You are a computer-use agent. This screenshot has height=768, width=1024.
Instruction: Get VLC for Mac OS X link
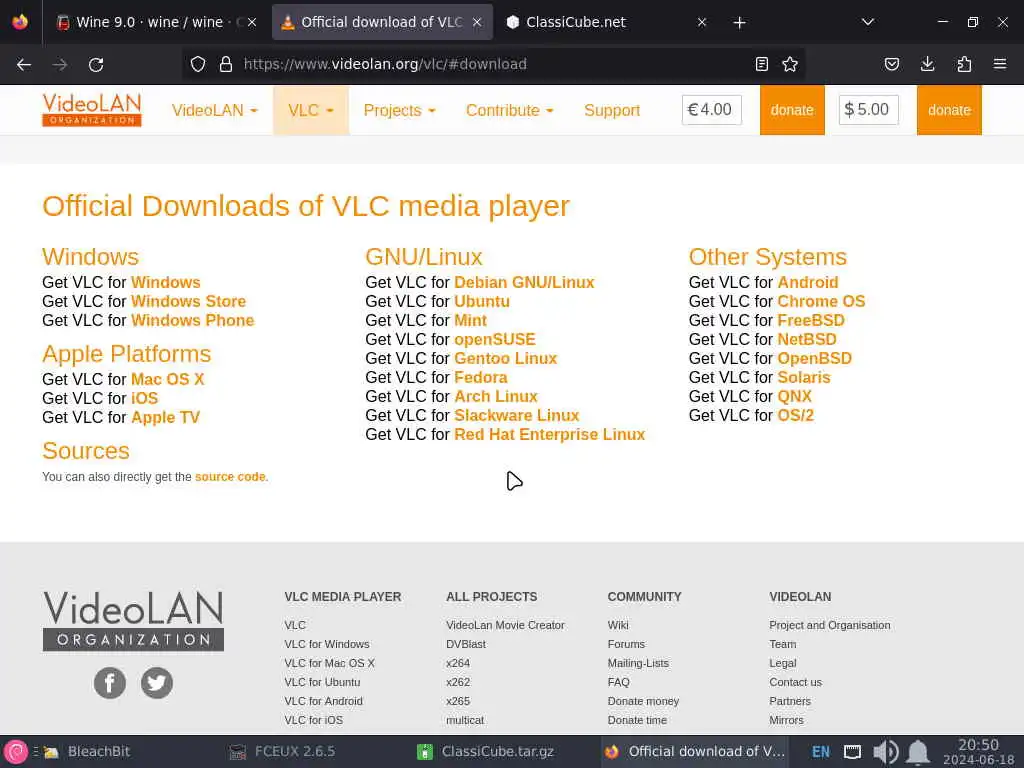click(x=168, y=379)
